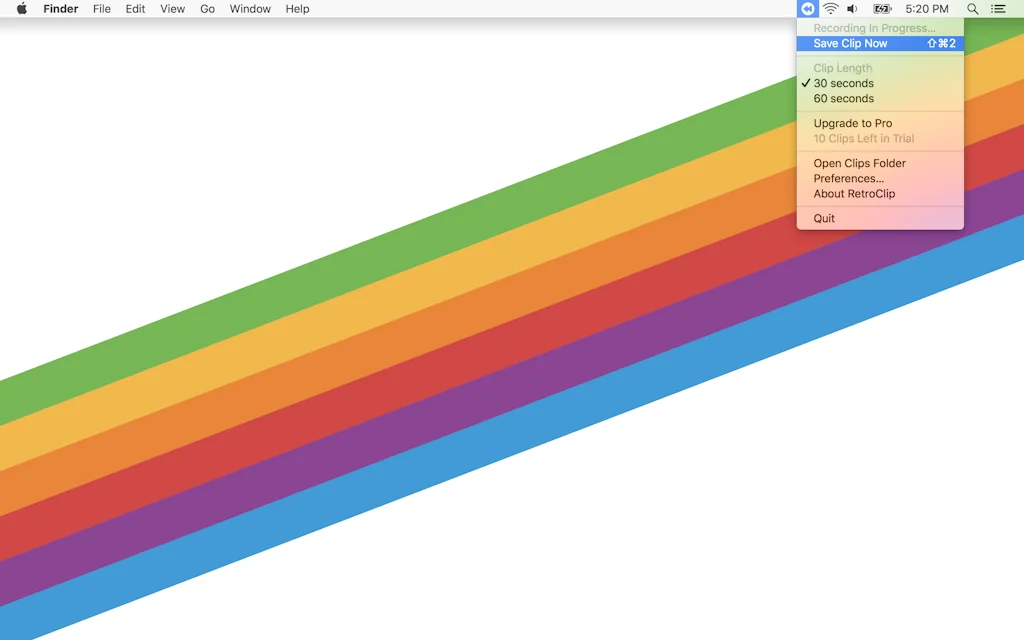Click the Apple menu icon
Viewport: 1024px width, 640px height.
tap(21, 9)
